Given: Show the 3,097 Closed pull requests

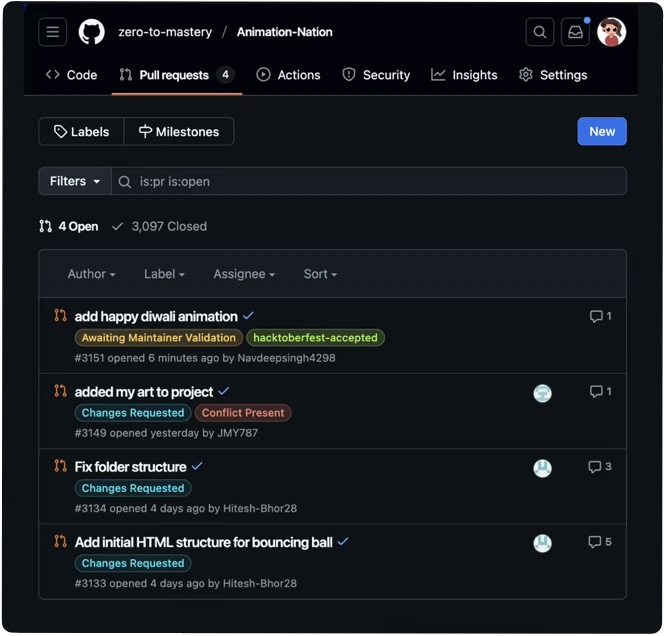Looking at the screenshot, I should tap(159, 226).
